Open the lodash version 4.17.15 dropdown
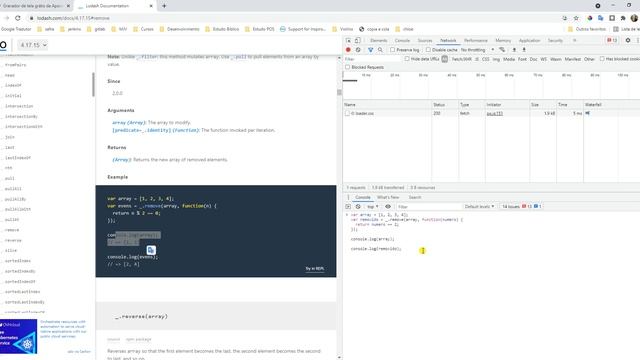This screenshot has height=360, width=640. coord(33,45)
